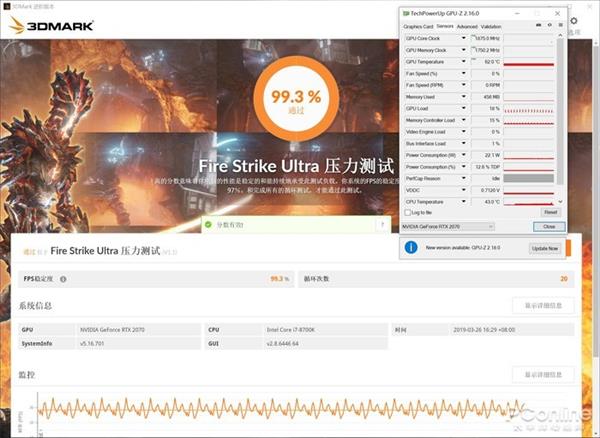Image resolution: width=600 pixels, height=438 pixels.
Task: Open Memory Used sensor dropdown
Action: pyautogui.click(x=463, y=97)
